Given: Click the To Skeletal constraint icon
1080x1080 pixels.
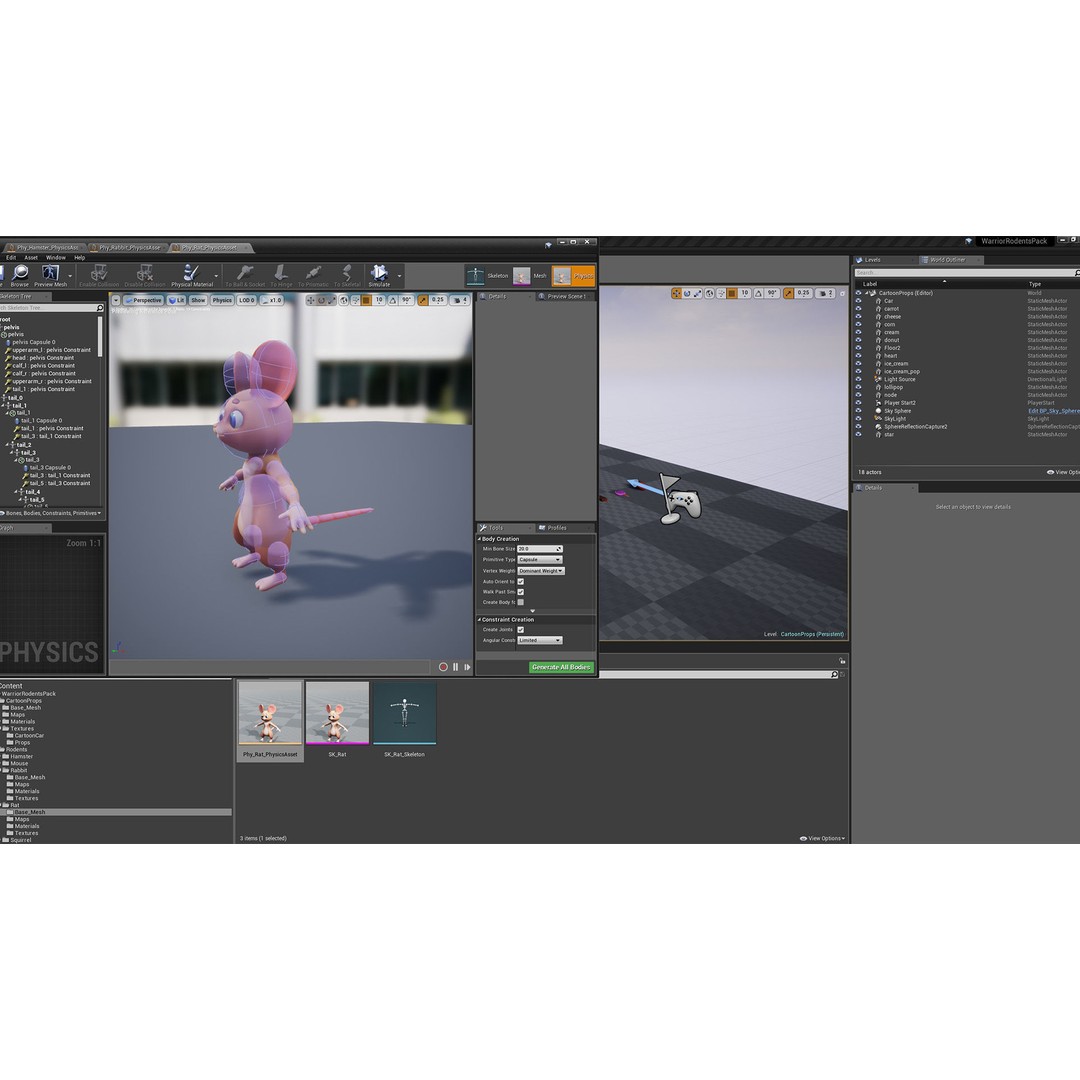Looking at the screenshot, I should (x=347, y=275).
